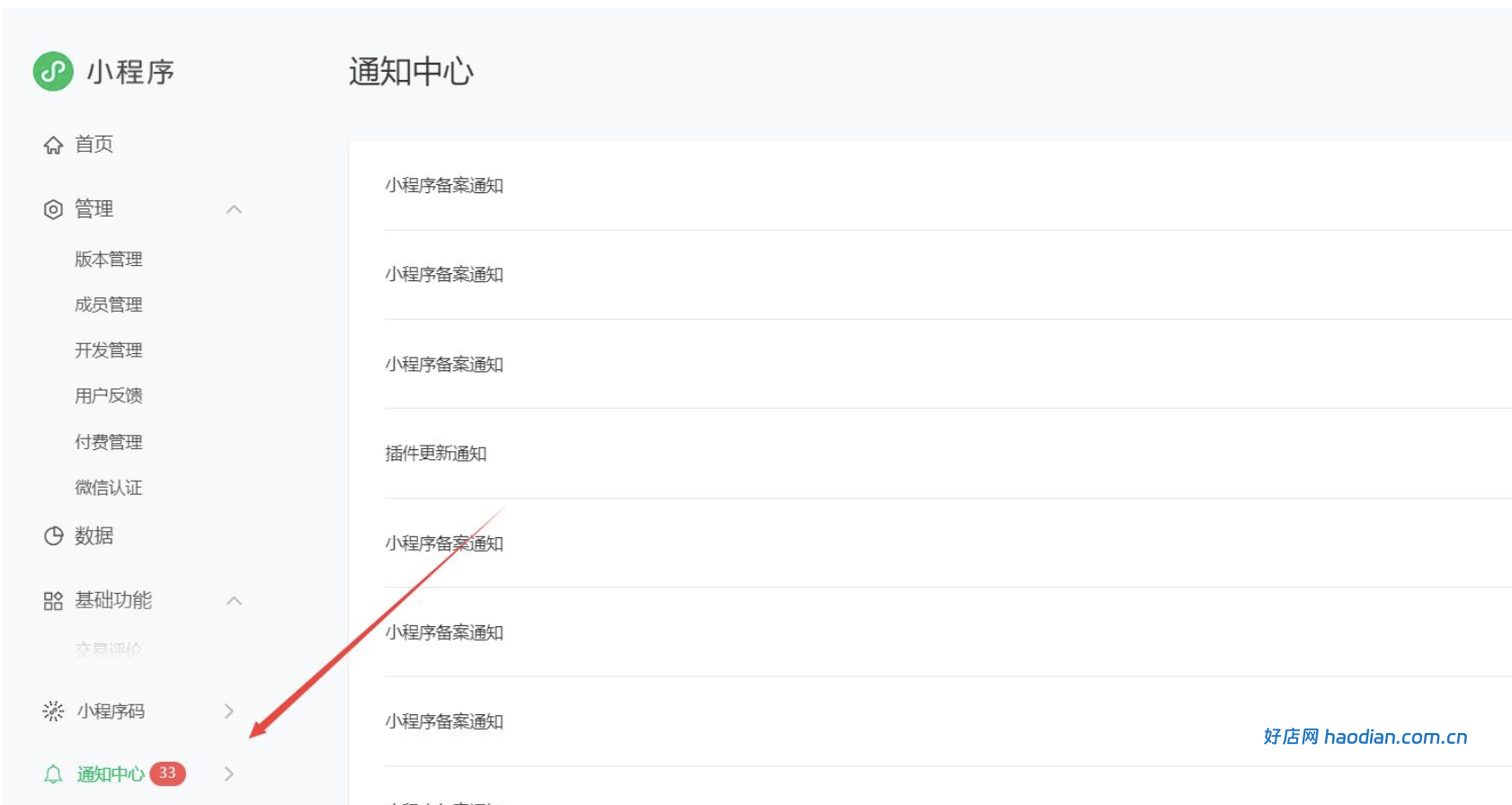The image size is (1512, 805).
Task: Click the 基础功能 grid icon
Action: tap(53, 601)
